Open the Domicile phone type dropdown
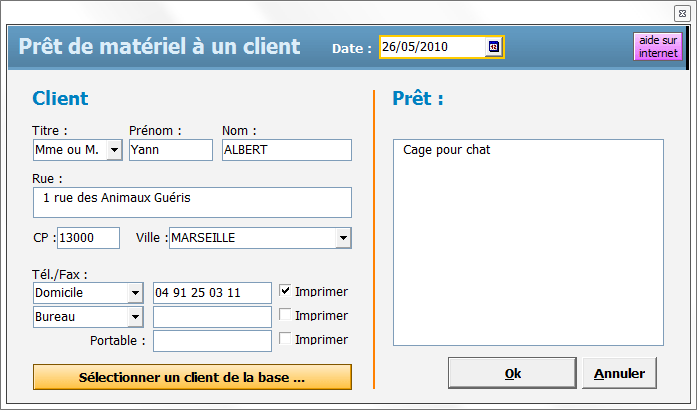Image resolution: width=697 pixels, height=410 pixels. (135, 293)
